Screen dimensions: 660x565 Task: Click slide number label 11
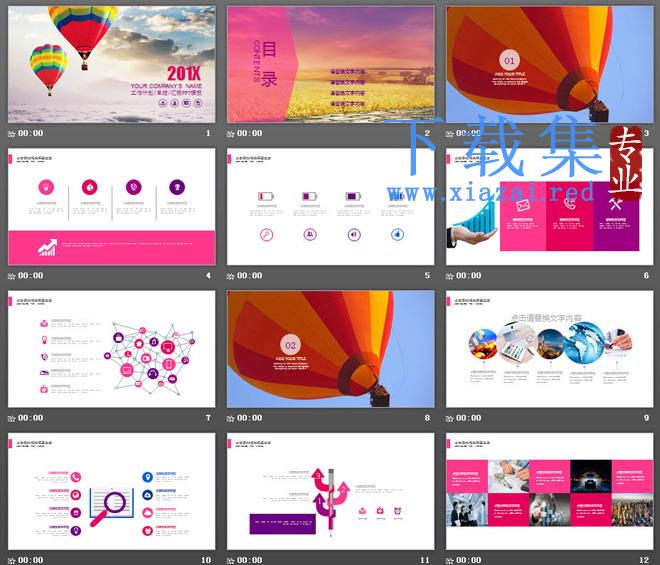tap(425, 560)
